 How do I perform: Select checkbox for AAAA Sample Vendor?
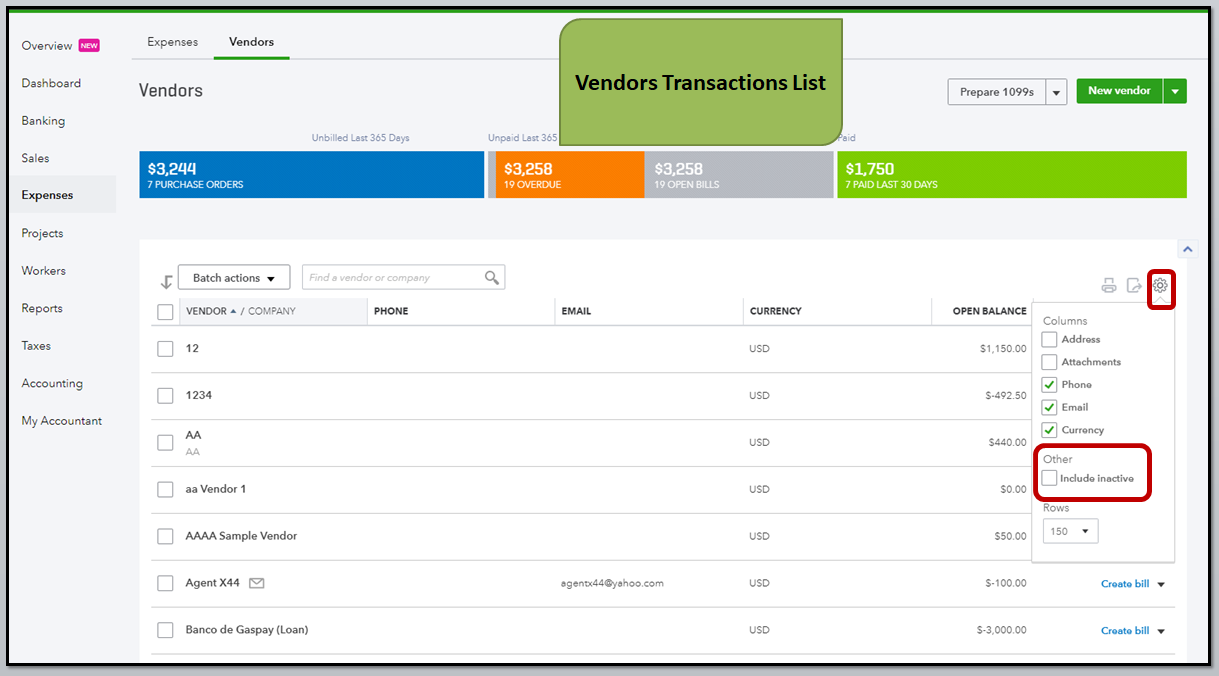pos(165,537)
